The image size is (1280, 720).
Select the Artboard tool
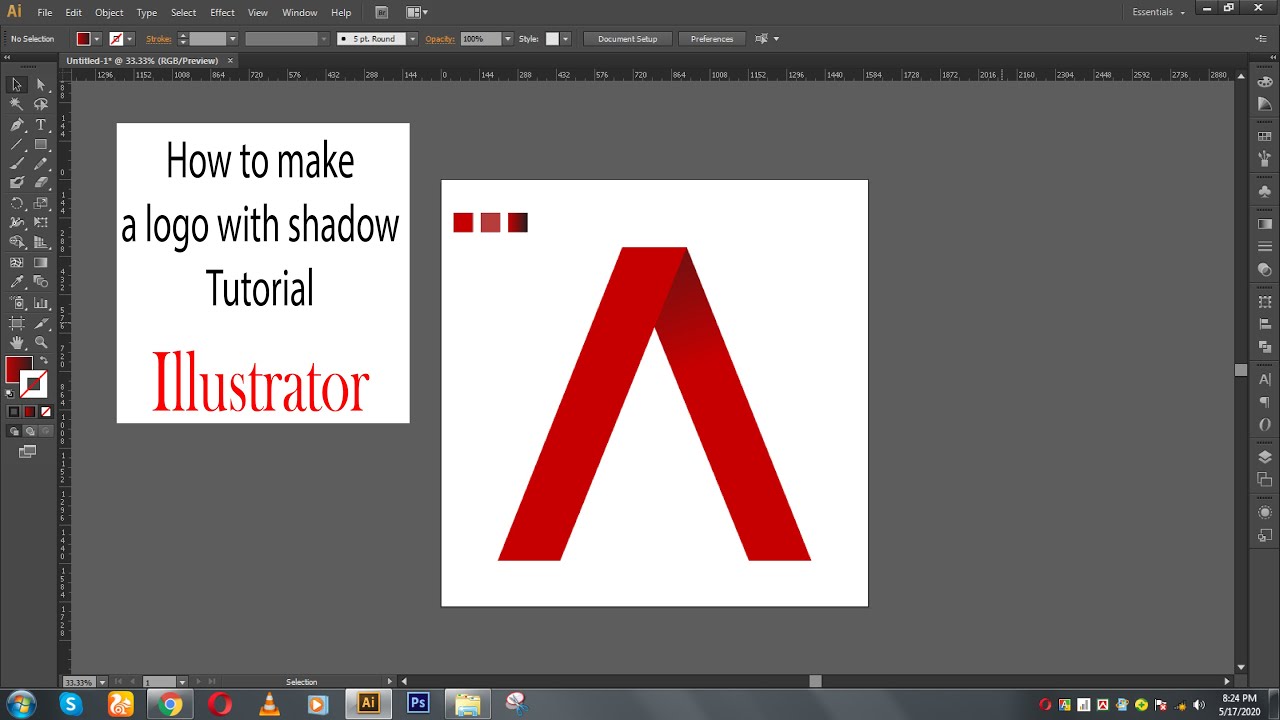click(x=17, y=323)
